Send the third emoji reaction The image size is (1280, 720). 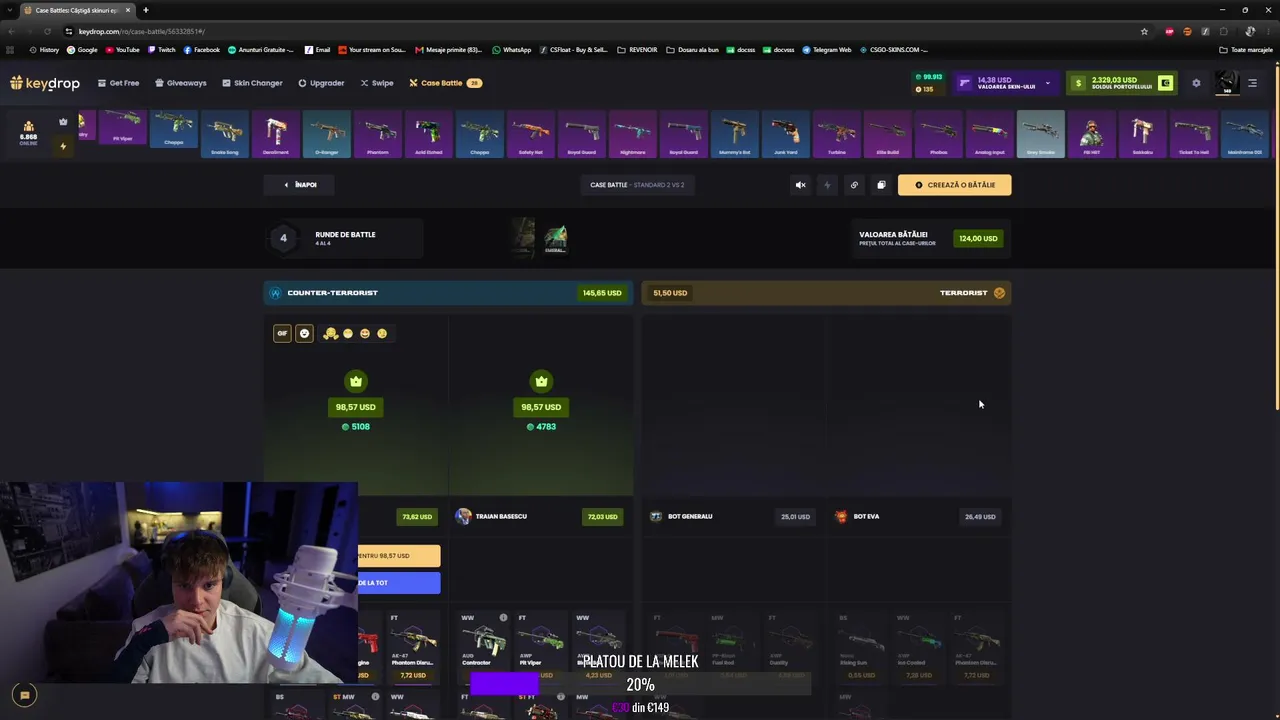(x=365, y=333)
